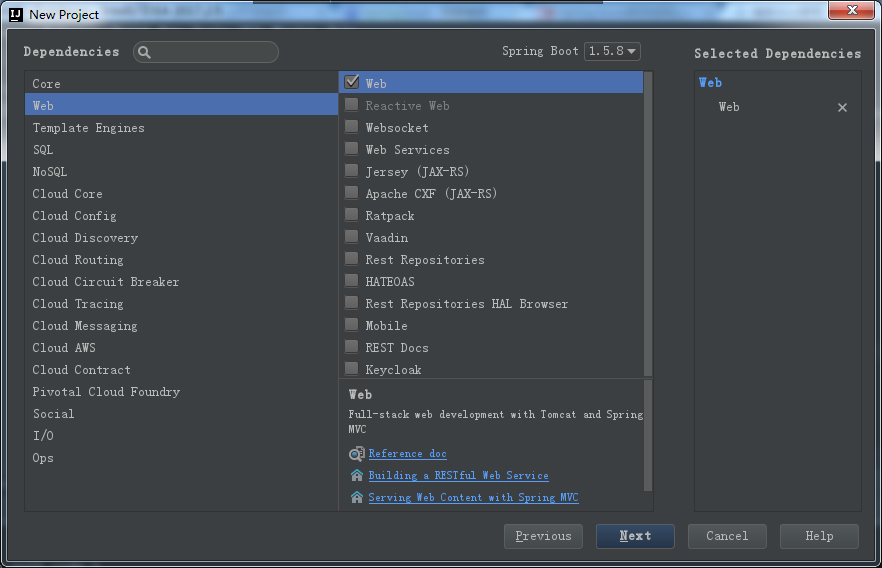Open the Cloud Config category

(x=181, y=215)
